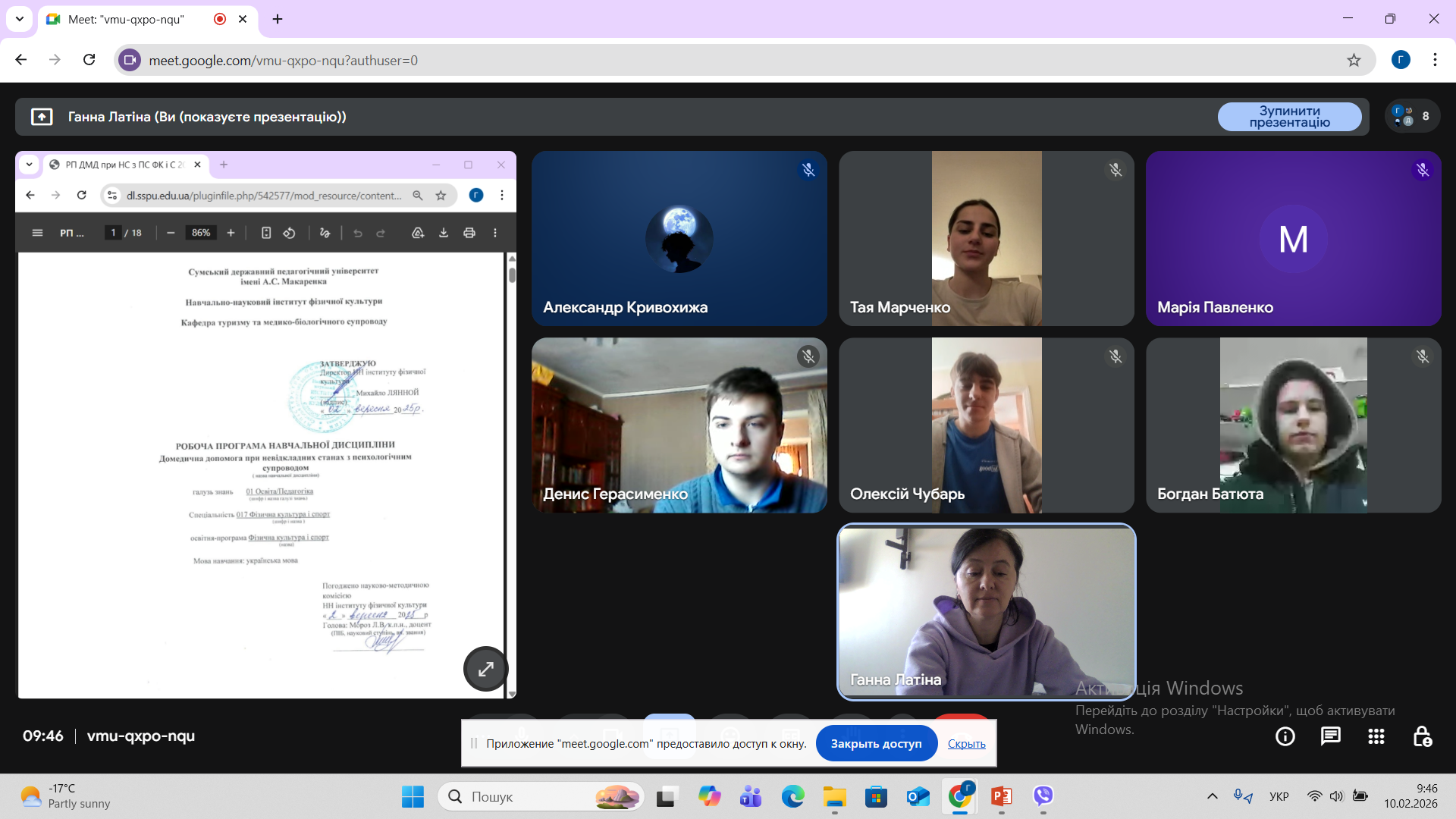Open a new browser tab
1456x819 pixels.
[278, 19]
